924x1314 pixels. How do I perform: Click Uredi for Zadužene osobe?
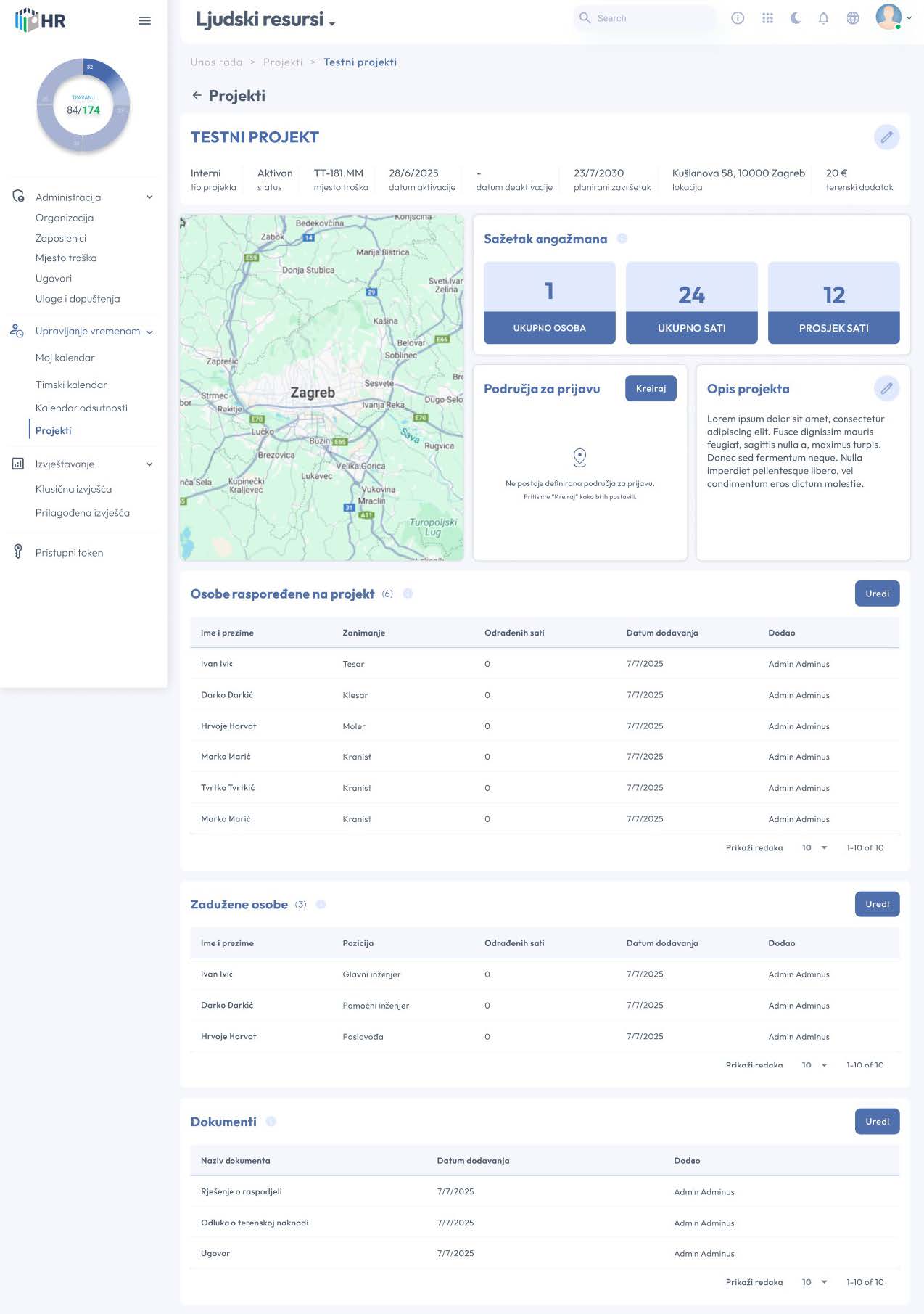click(x=877, y=904)
